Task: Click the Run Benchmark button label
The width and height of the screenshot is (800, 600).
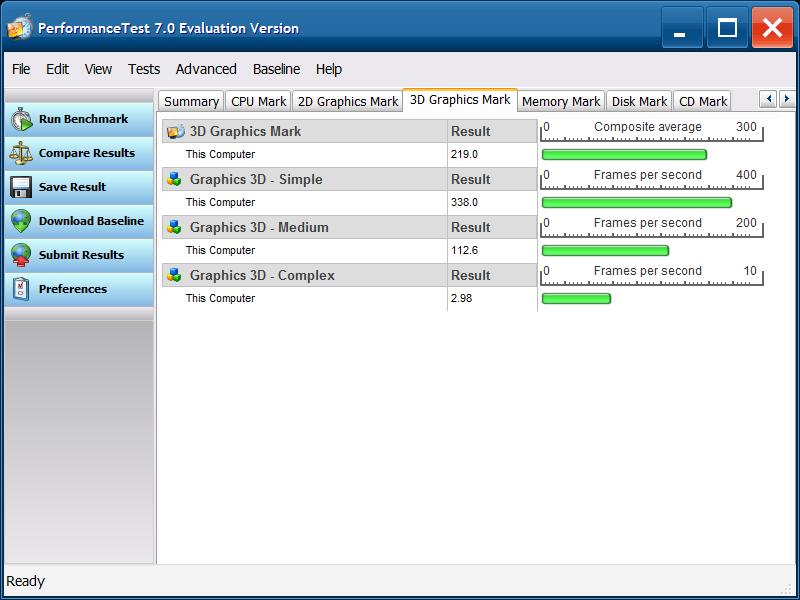Action: (83, 119)
